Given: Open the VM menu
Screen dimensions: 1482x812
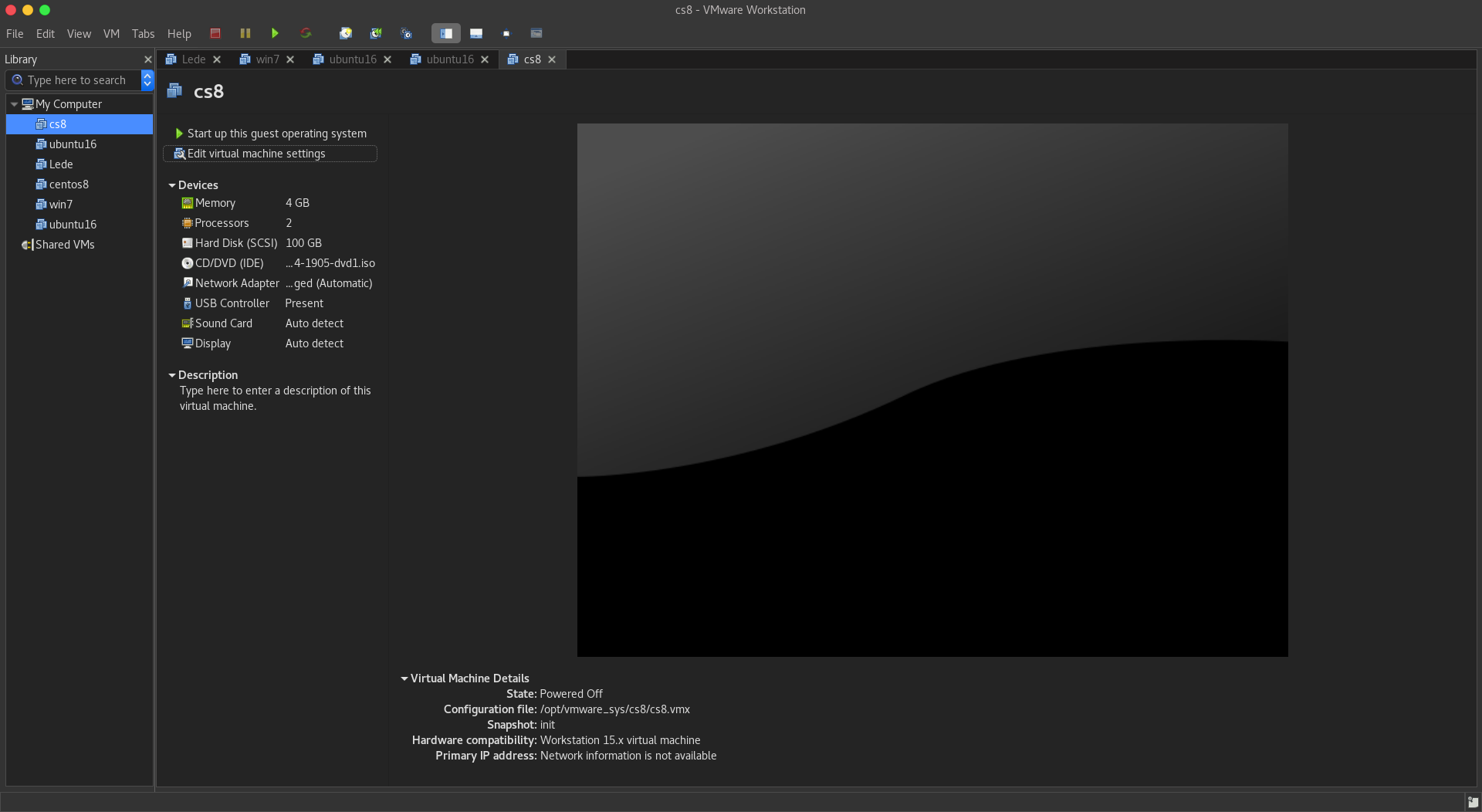Looking at the screenshot, I should 111,34.
